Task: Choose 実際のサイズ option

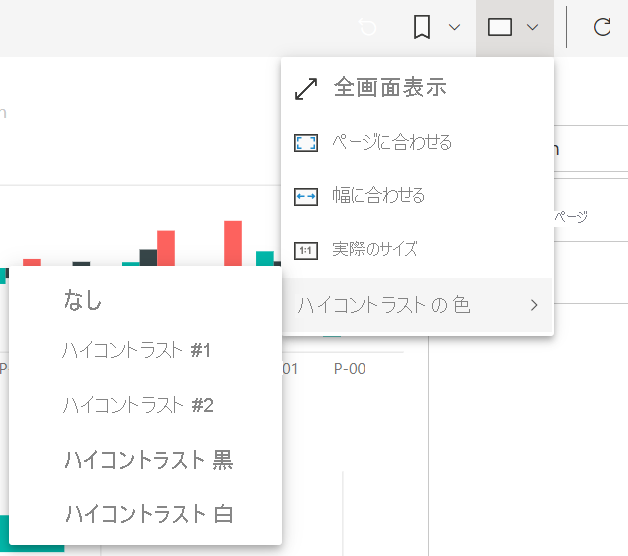Action: 418,250
